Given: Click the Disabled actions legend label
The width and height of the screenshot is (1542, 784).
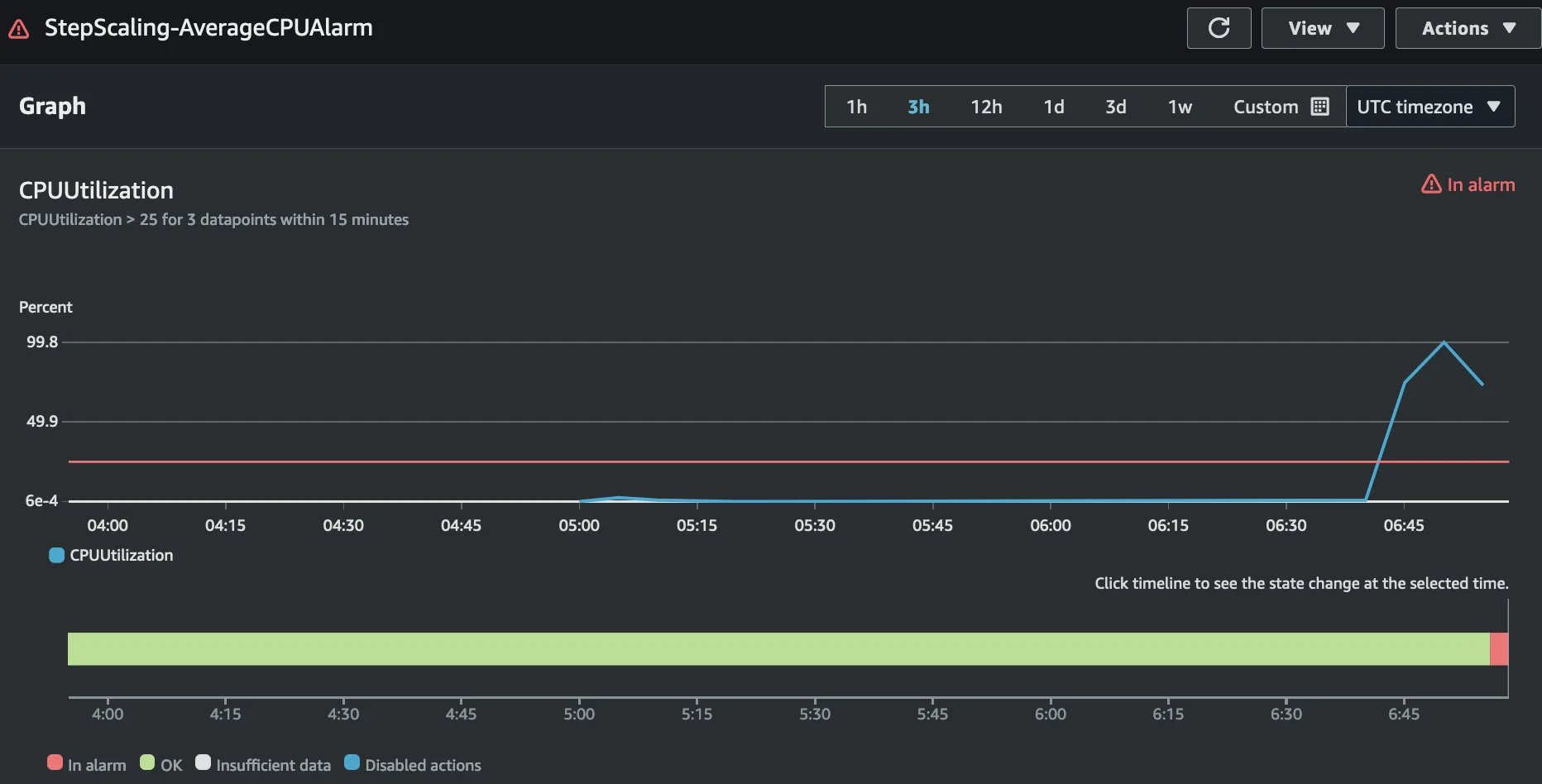Looking at the screenshot, I should tap(423, 765).
